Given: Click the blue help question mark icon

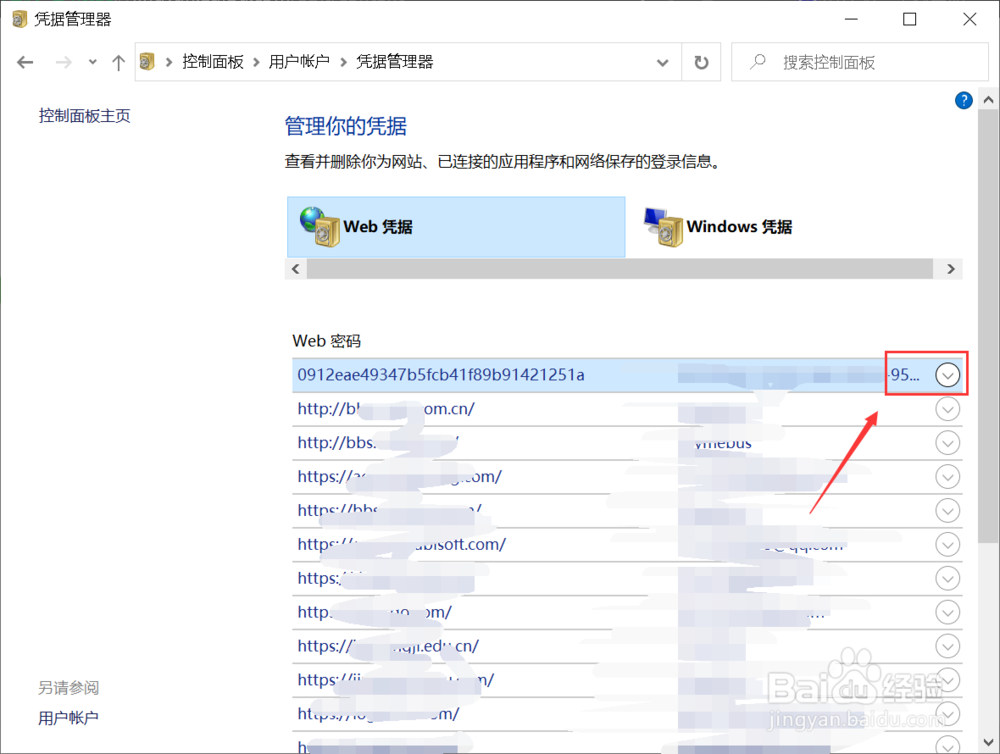Looking at the screenshot, I should (x=963, y=99).
